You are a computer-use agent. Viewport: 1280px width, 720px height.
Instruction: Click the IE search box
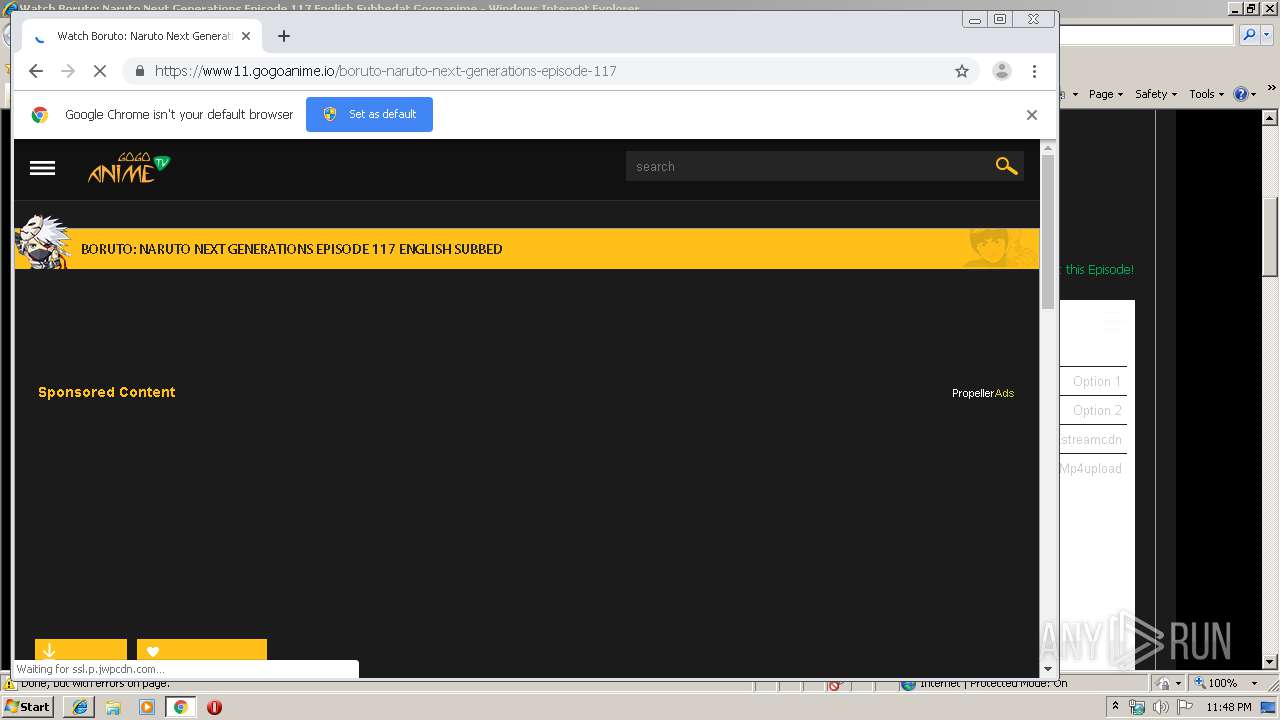pos(1146,35)
